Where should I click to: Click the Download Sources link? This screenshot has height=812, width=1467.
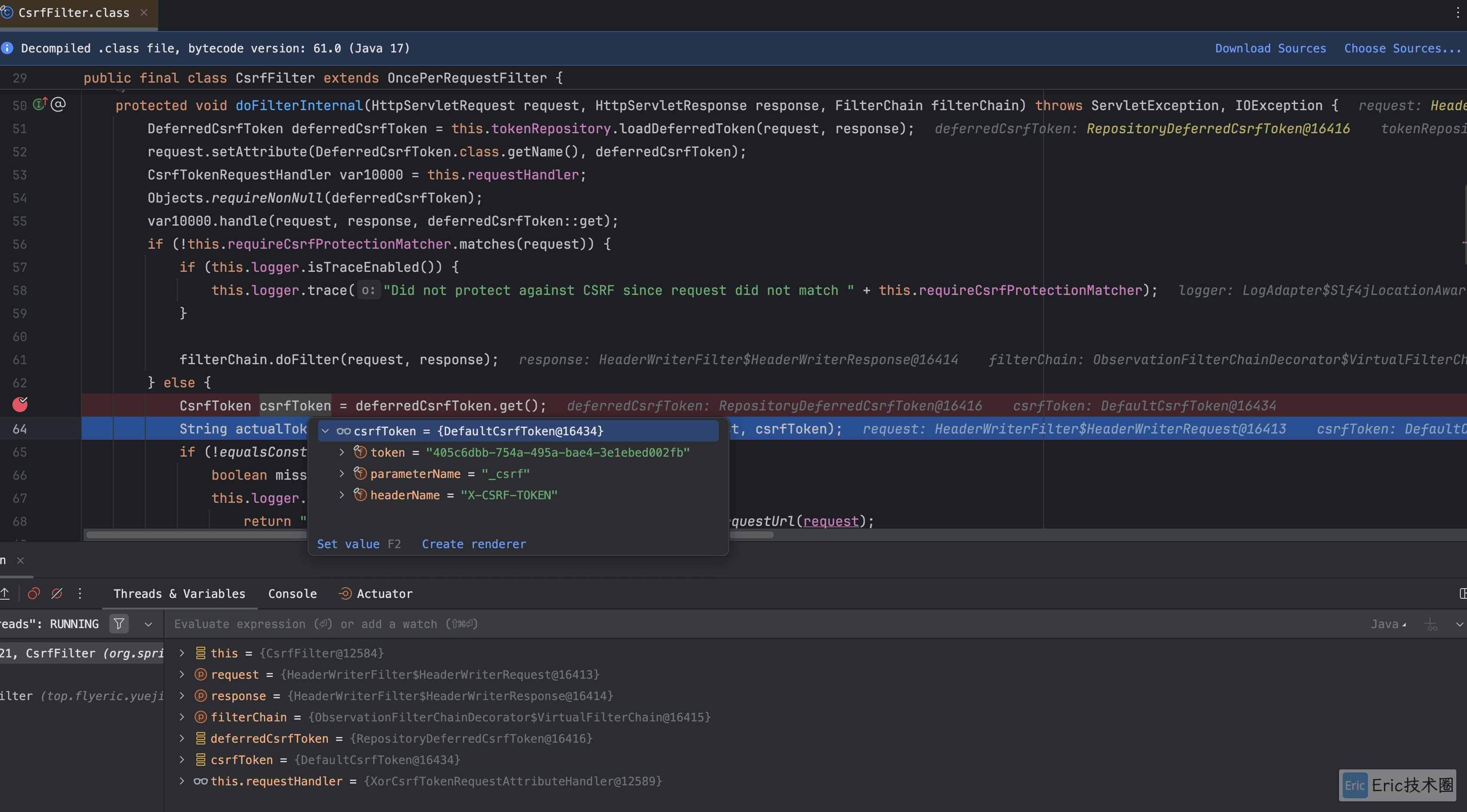tap(1271, 48)
